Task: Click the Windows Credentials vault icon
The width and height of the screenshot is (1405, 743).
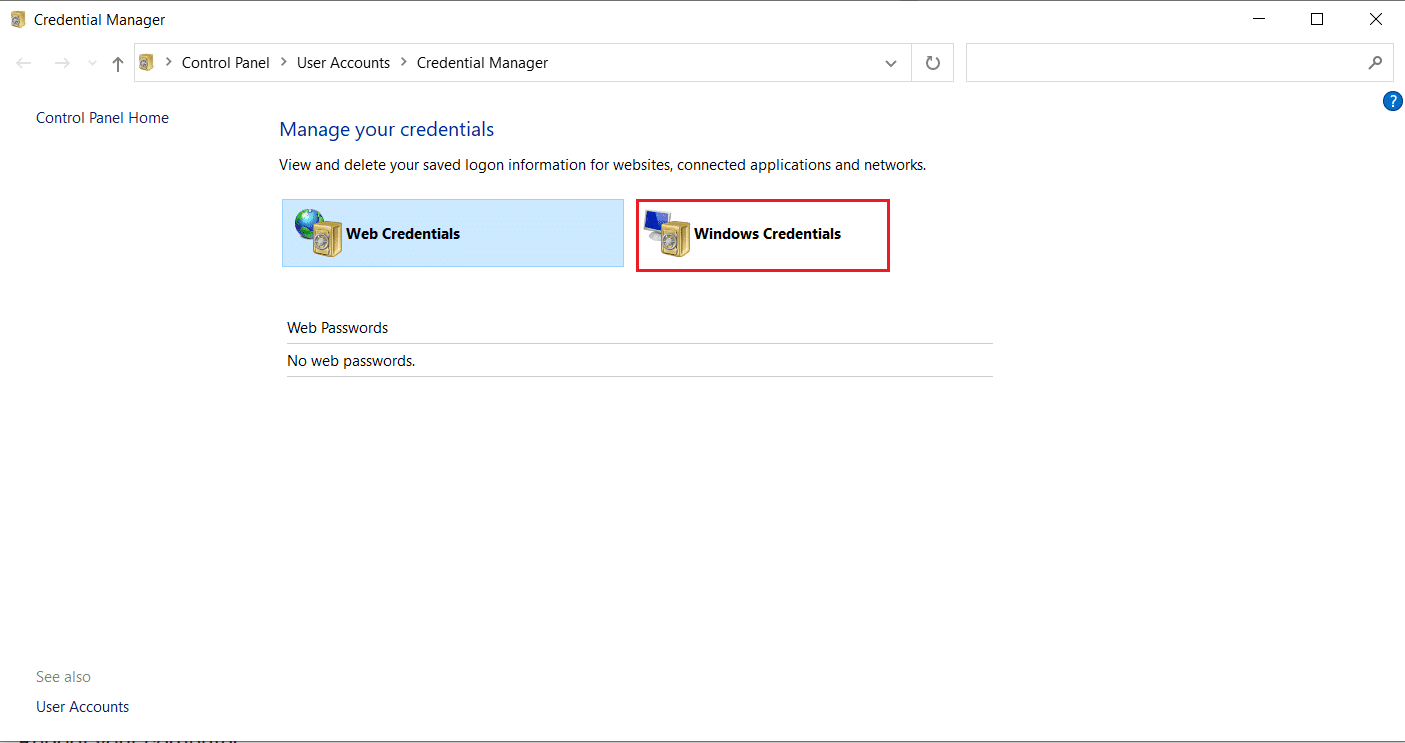Action: [x=668, y=235]
